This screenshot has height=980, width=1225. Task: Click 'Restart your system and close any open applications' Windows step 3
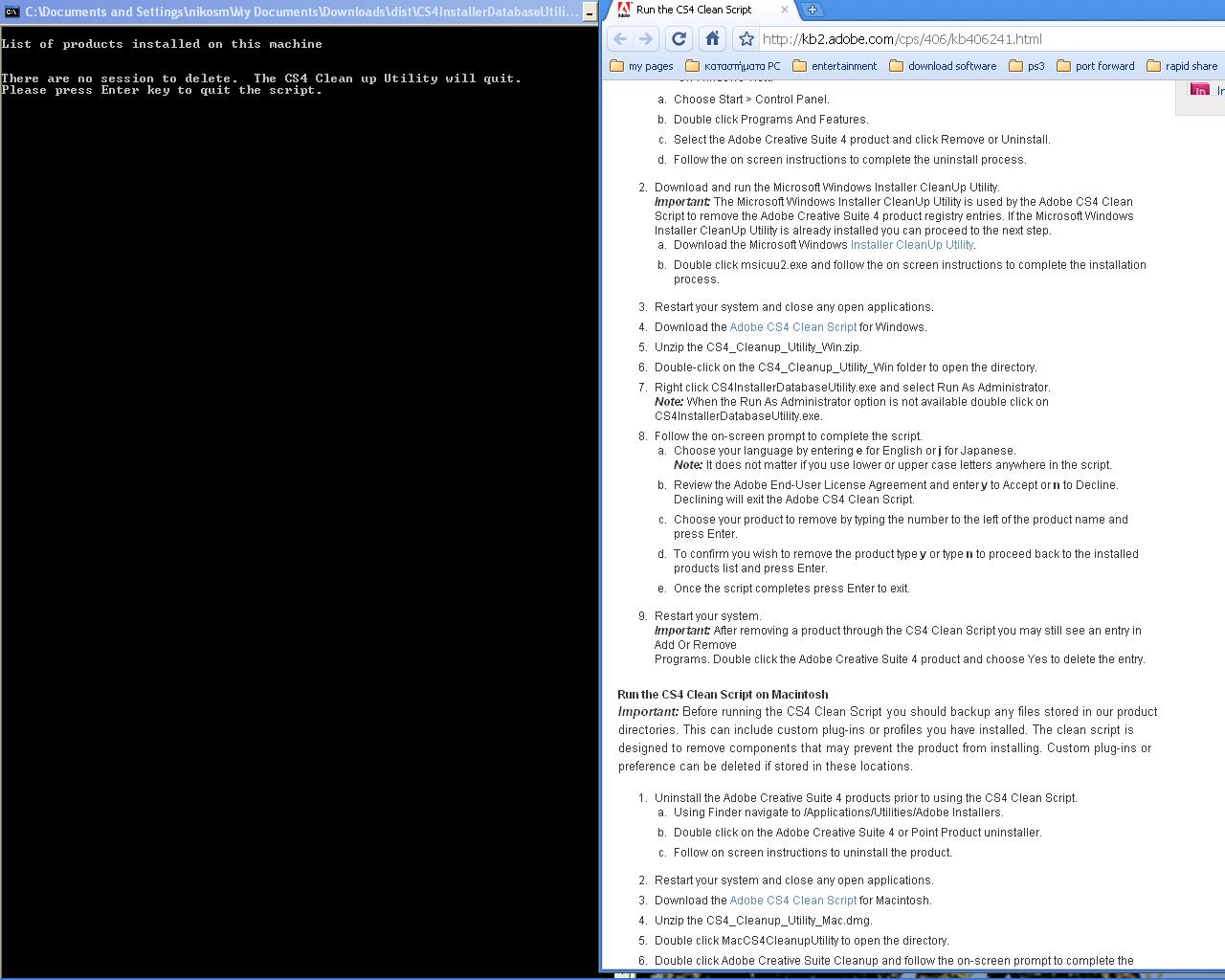point(793,307)
